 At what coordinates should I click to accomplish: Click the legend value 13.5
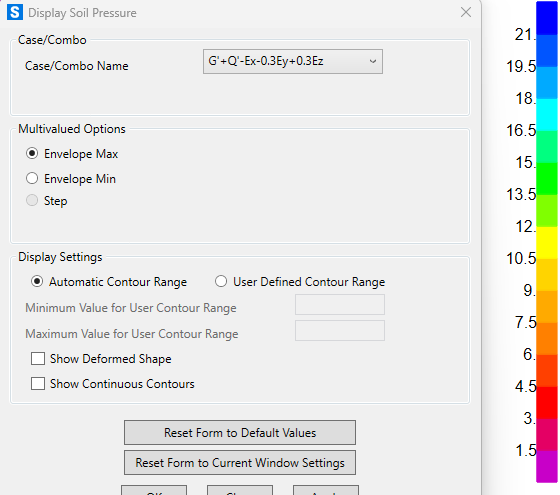pos(521,195)
